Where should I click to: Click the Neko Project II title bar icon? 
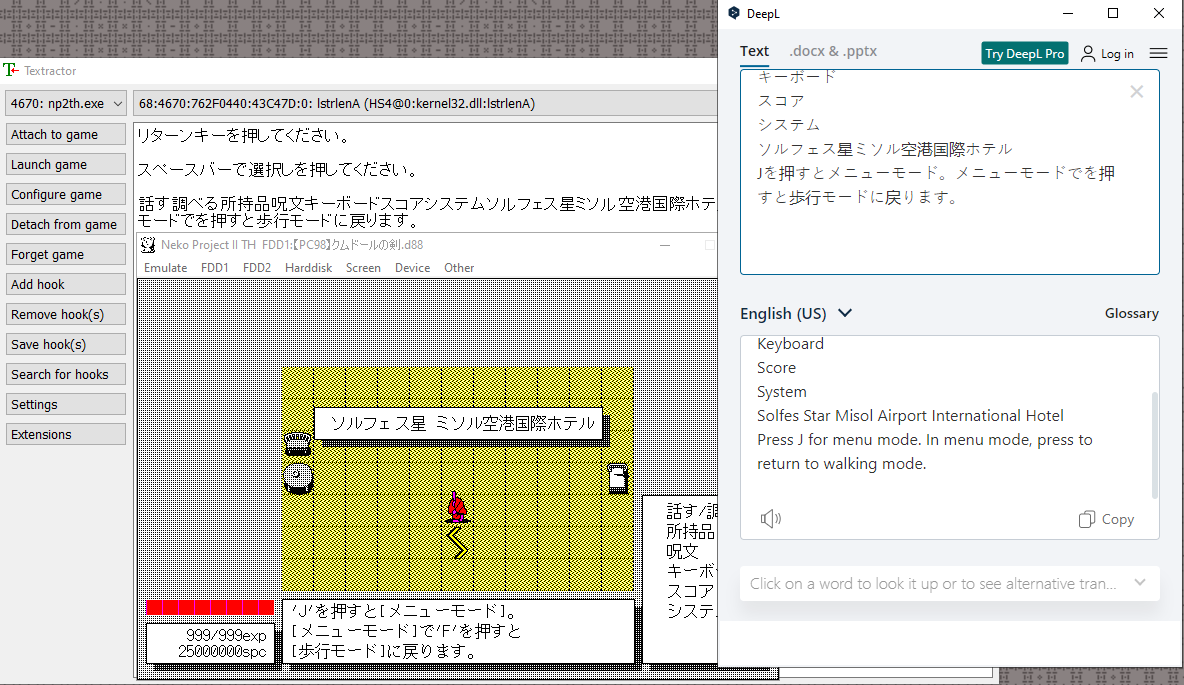(x=146, y=244)
